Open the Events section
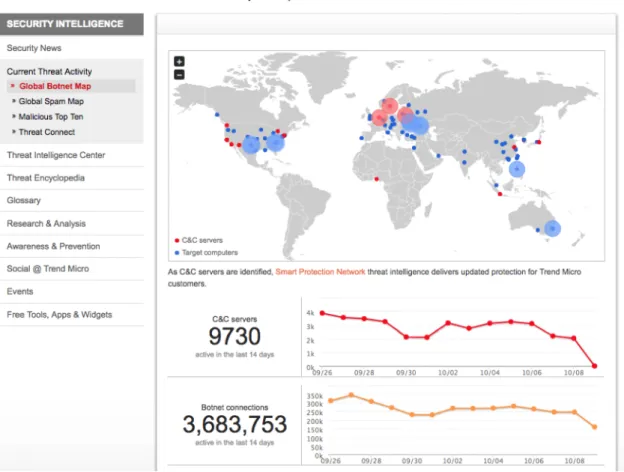This screenshot has width=624, height=472. tap(20, 291)
